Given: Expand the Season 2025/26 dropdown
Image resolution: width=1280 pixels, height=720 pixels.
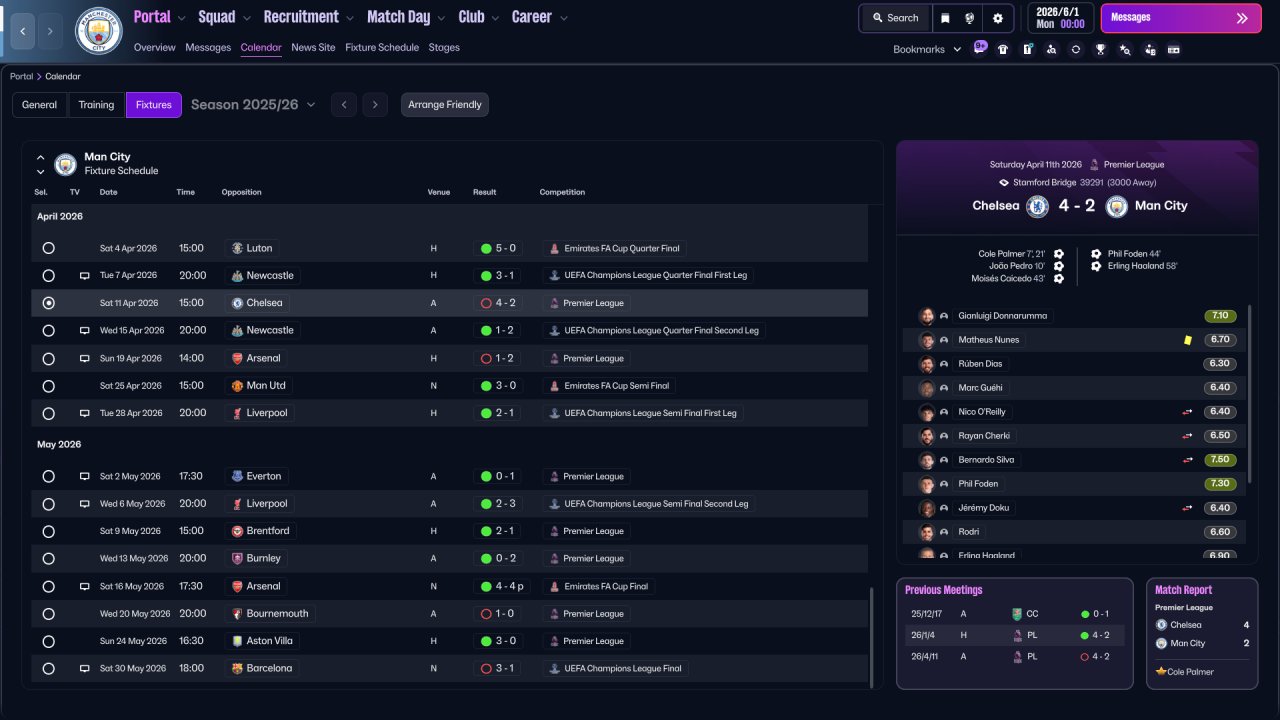Looking at the screenshot, I should tap(253, 105).
